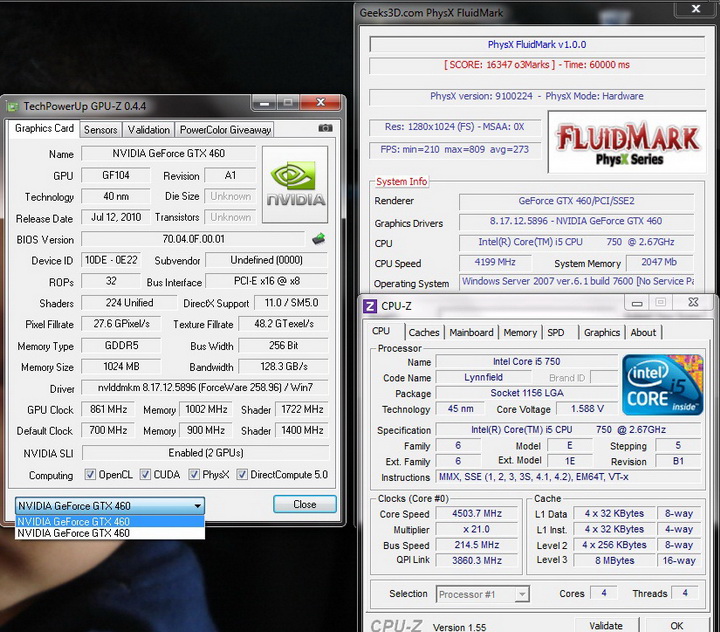Open the Validation tab in GPU-Z
Viewport: 720px width, 632px height.
(149, 130)
